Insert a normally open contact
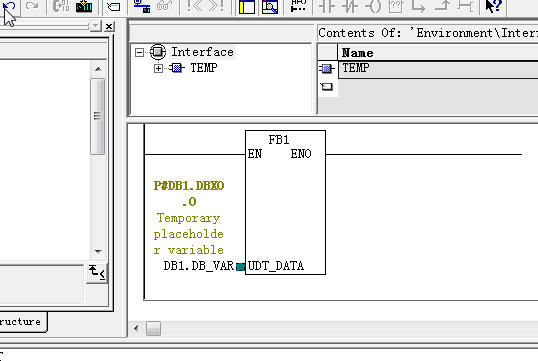Viewport: 538px width, 361px height. point(326,6)
